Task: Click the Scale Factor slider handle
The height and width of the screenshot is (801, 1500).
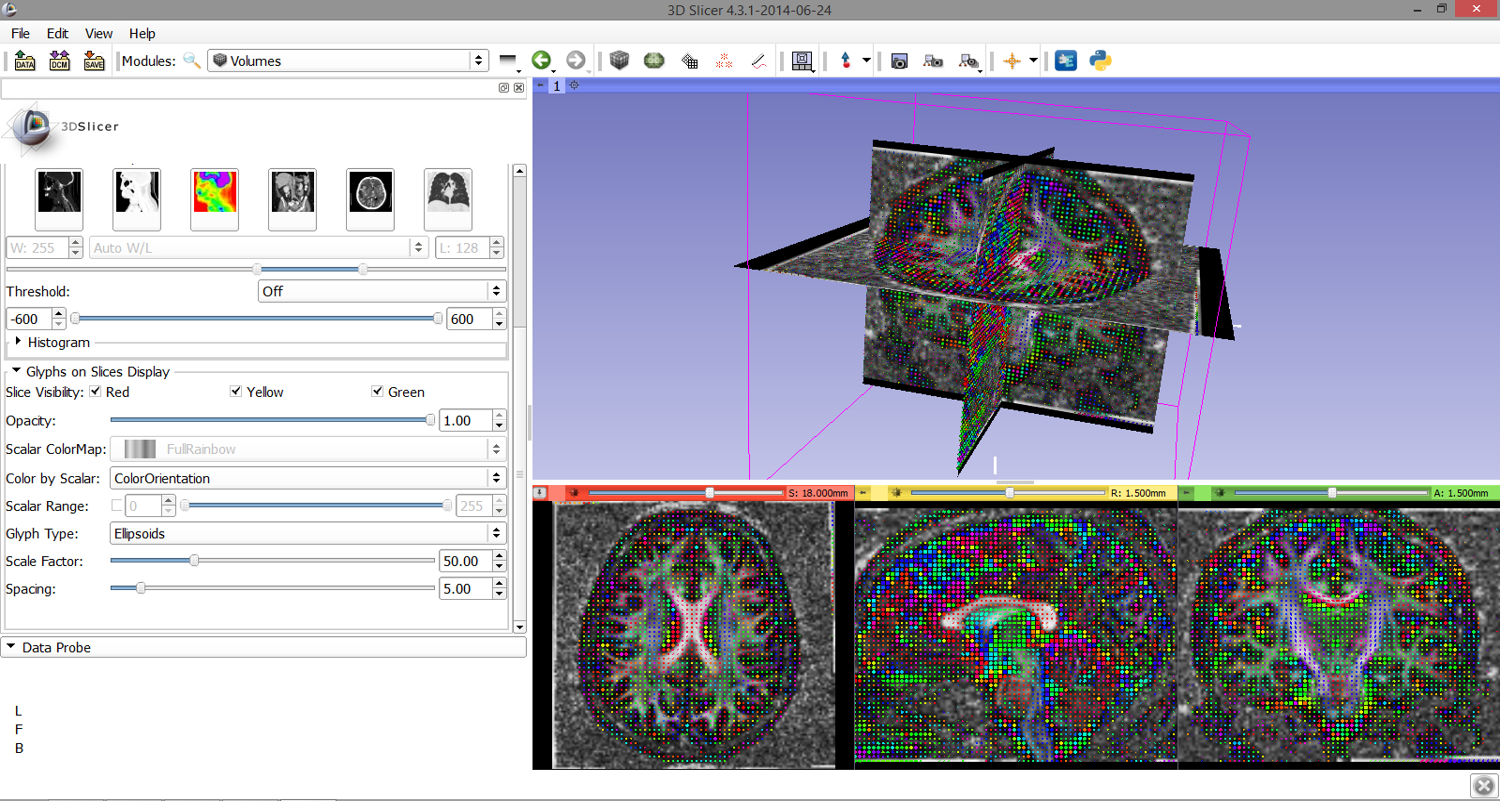Action: coord(194,561)
